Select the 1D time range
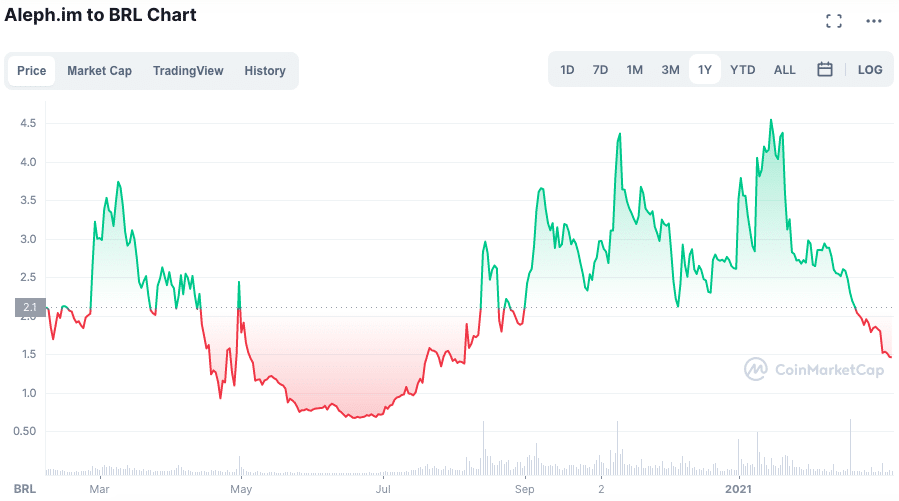 567,69
